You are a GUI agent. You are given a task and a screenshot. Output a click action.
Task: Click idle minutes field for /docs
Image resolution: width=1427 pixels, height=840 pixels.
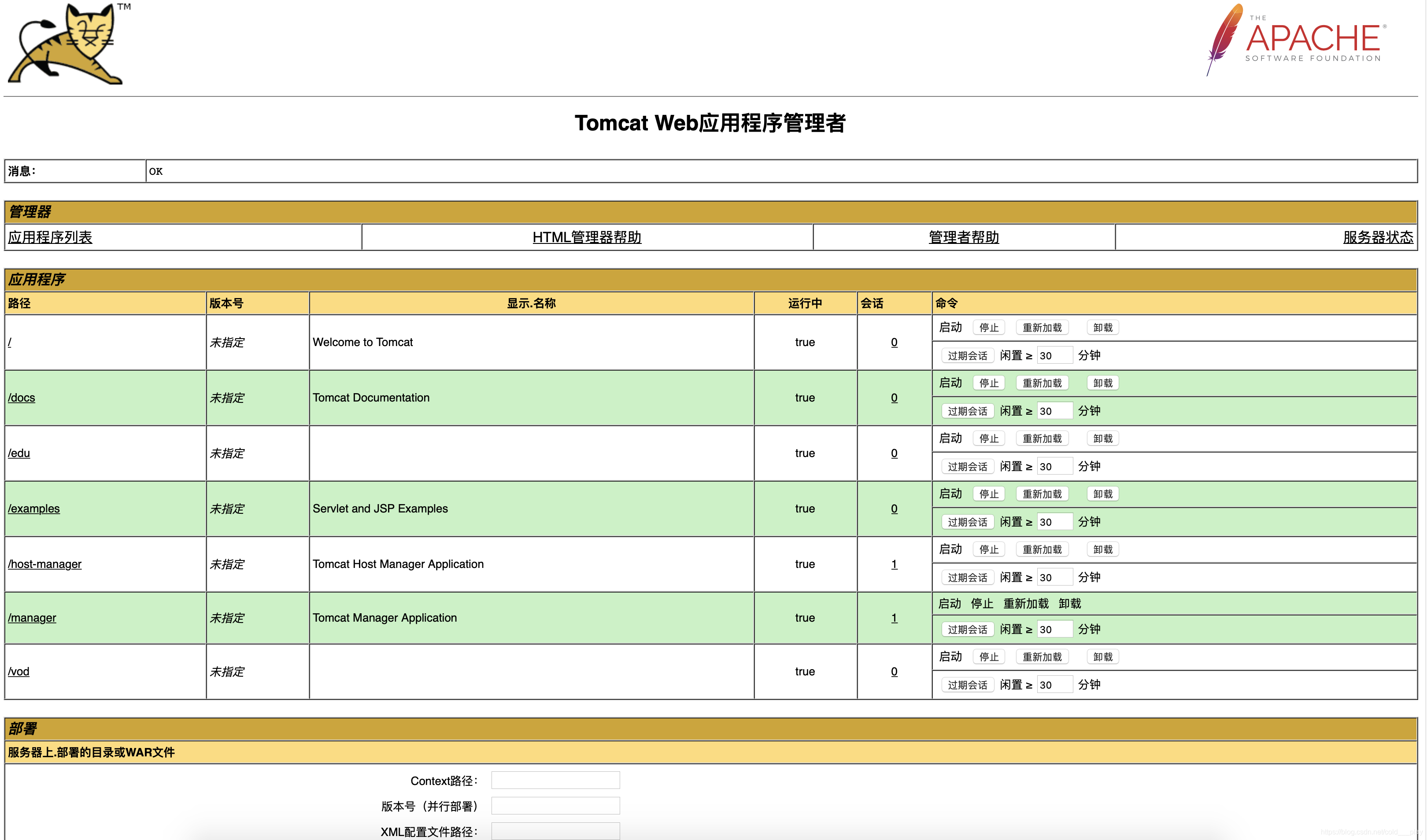1055,411
